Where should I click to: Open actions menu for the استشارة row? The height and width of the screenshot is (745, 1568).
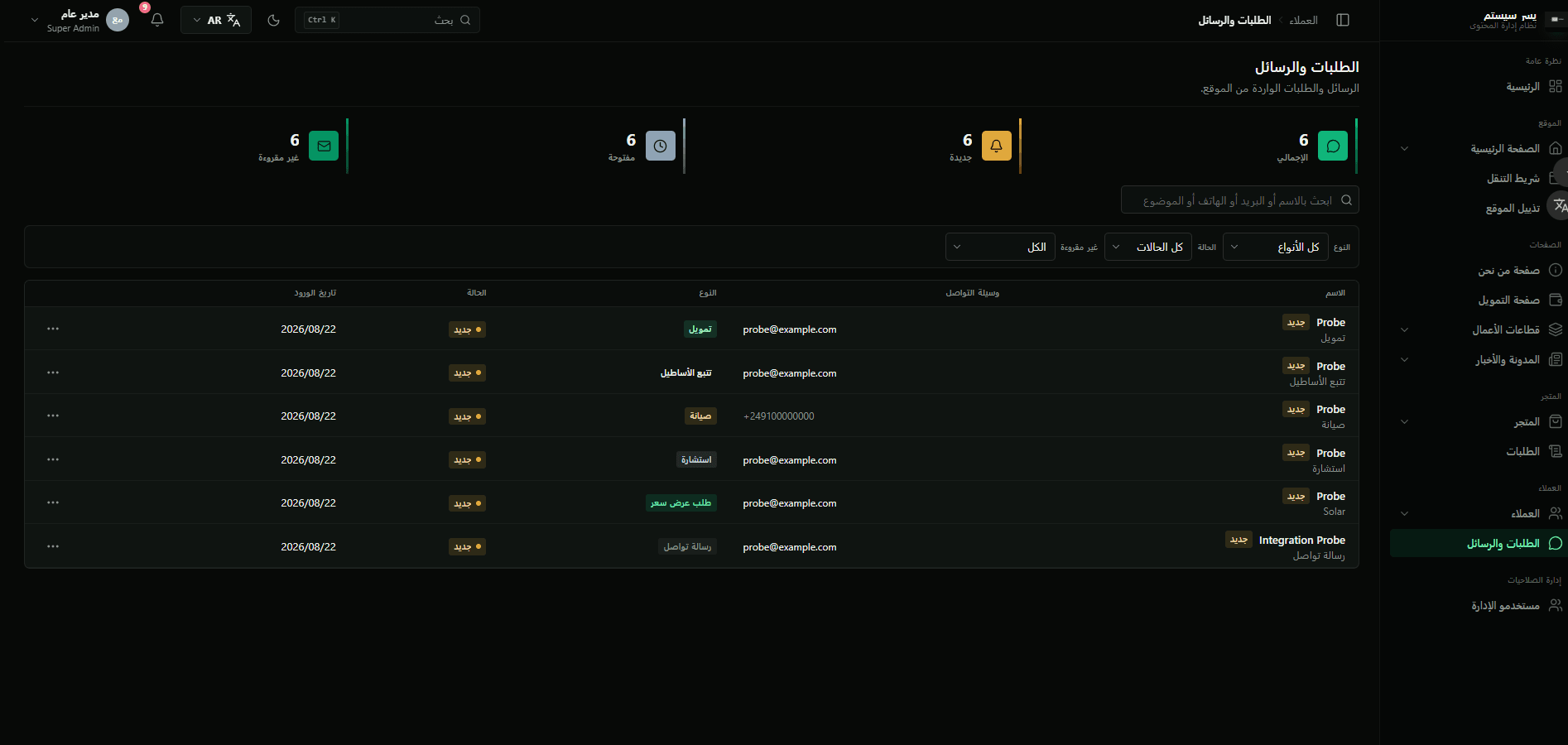[x=53, y=459]
